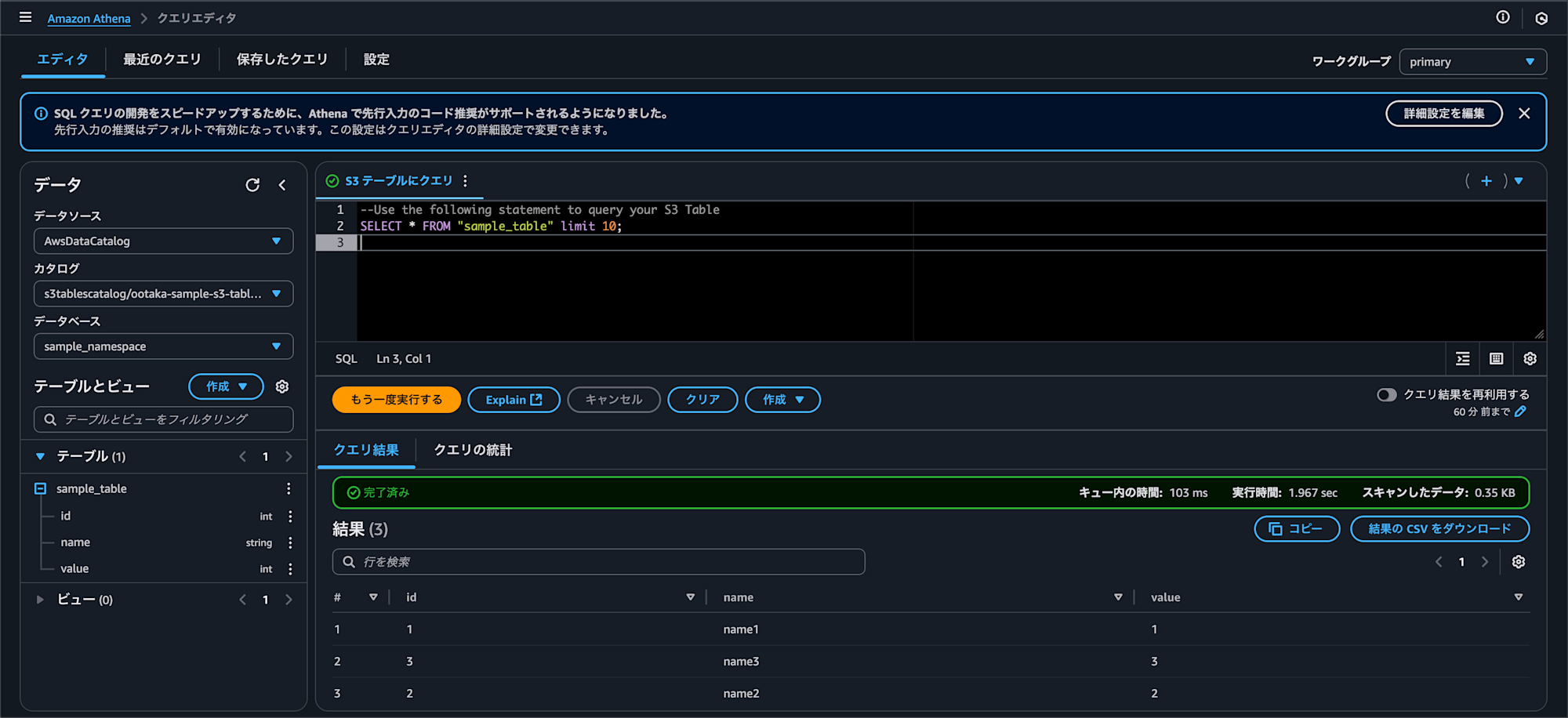This screenshot has width=1568, height=718.
Task: Expand the Views (ビュー) section
Action: tap(40, 600)
